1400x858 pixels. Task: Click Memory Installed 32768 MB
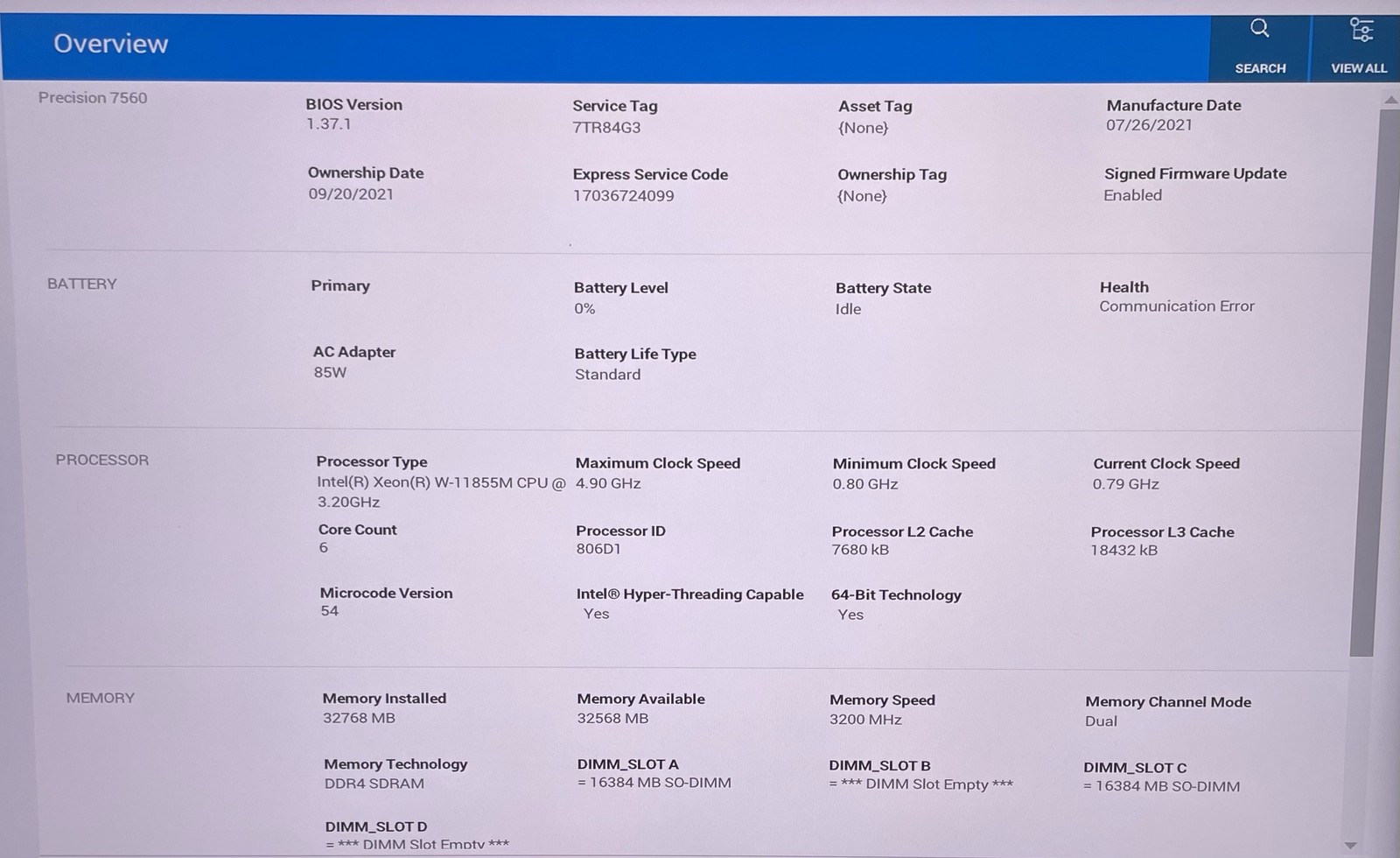tap(359, 718)
